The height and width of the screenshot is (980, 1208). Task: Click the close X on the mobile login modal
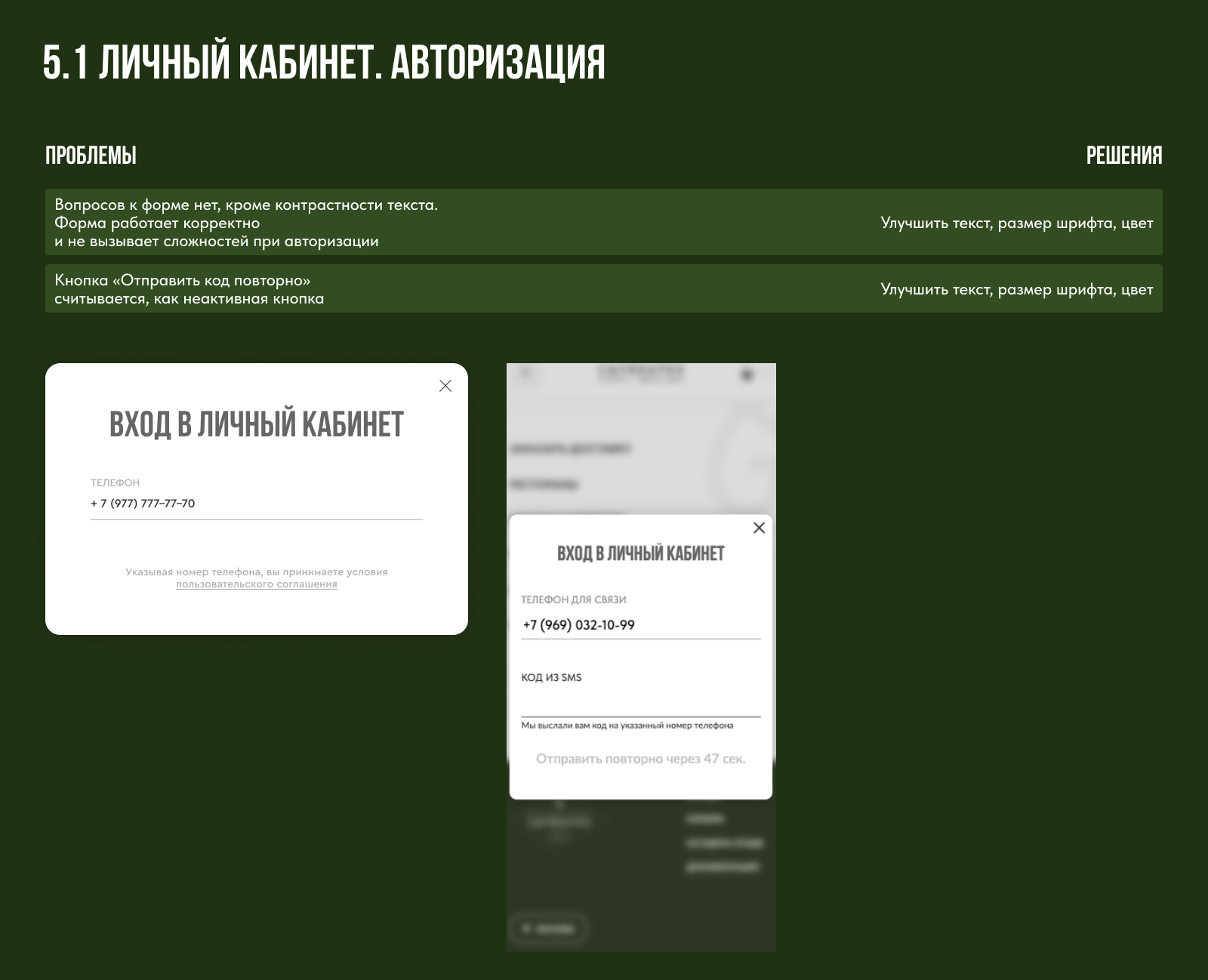(x=758, y=528)
